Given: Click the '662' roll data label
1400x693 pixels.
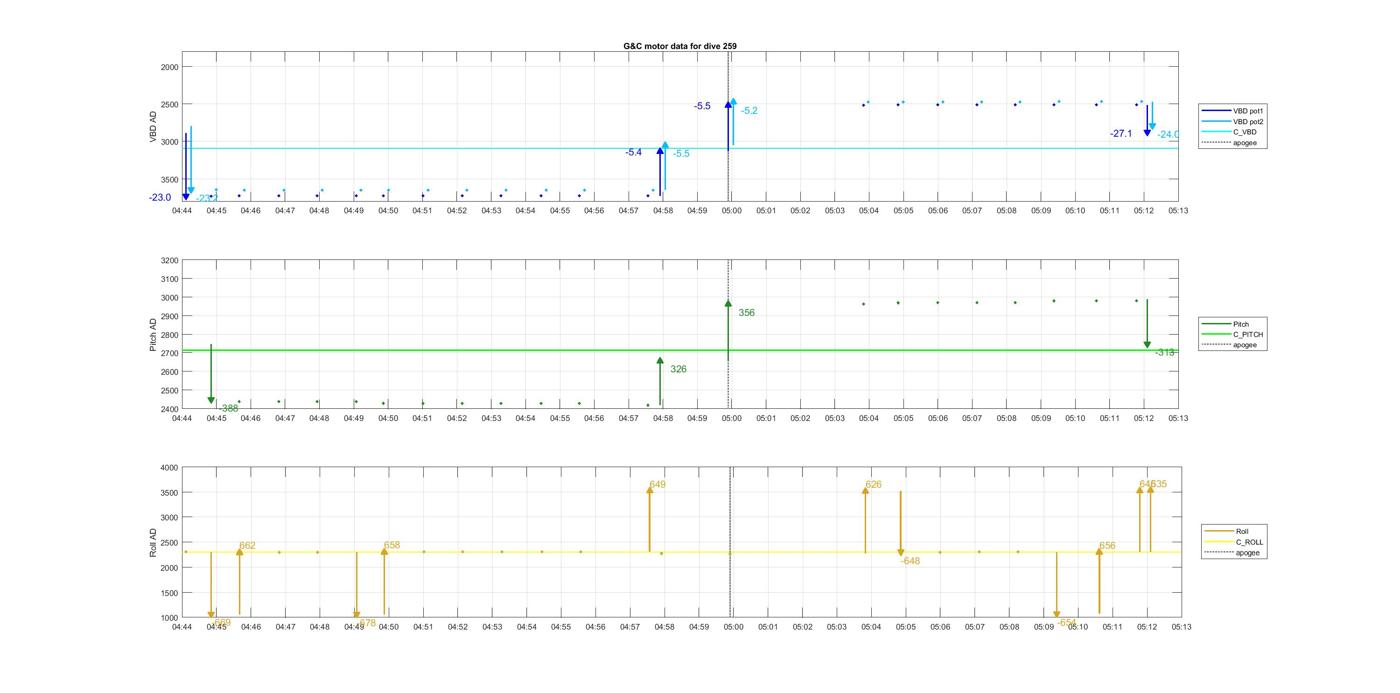Looking at the screenshot, I should (247, 546).
